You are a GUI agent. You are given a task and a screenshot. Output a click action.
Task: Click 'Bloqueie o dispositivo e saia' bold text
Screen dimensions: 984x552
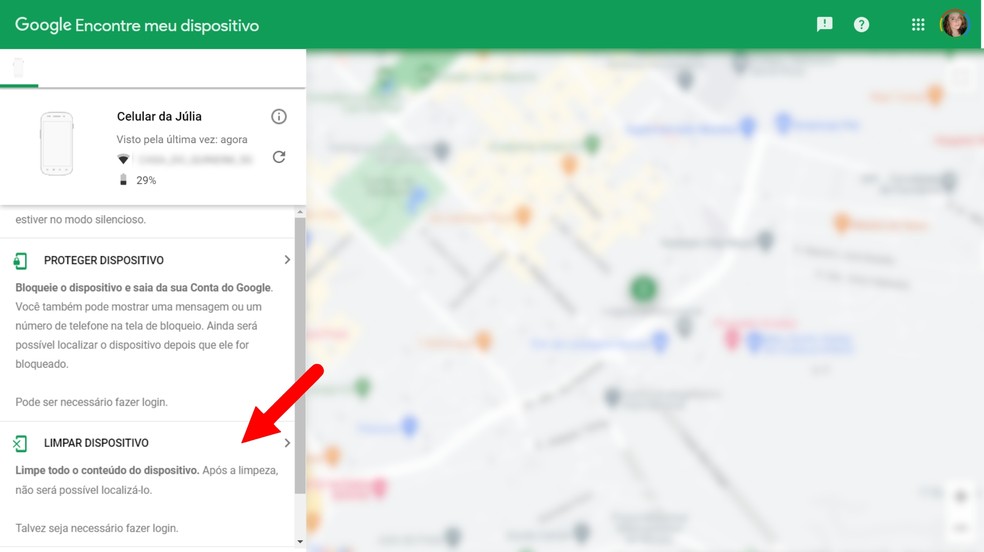click(x=144, y=288)
